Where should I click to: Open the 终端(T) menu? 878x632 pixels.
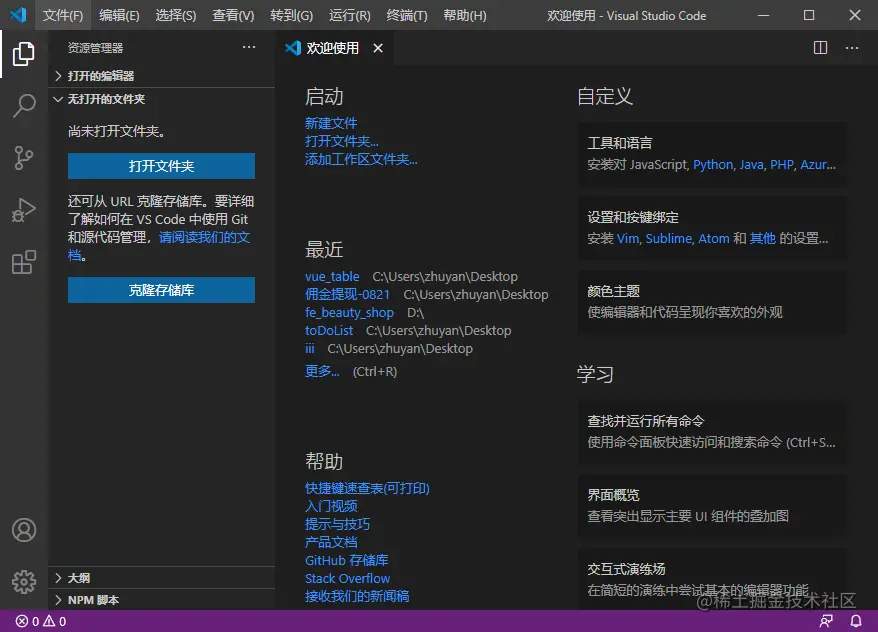407,16
